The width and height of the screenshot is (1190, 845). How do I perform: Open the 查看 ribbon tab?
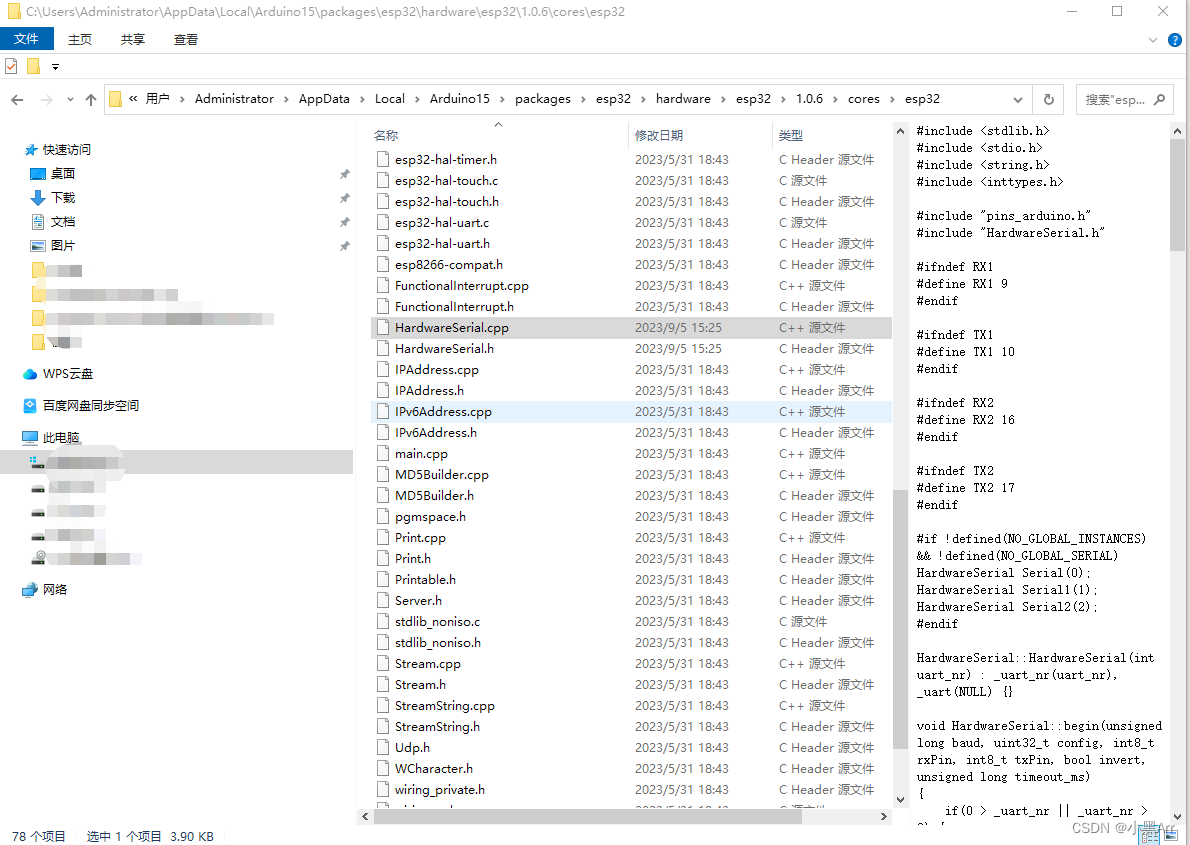pyautogui.click(x=186, y=39)
